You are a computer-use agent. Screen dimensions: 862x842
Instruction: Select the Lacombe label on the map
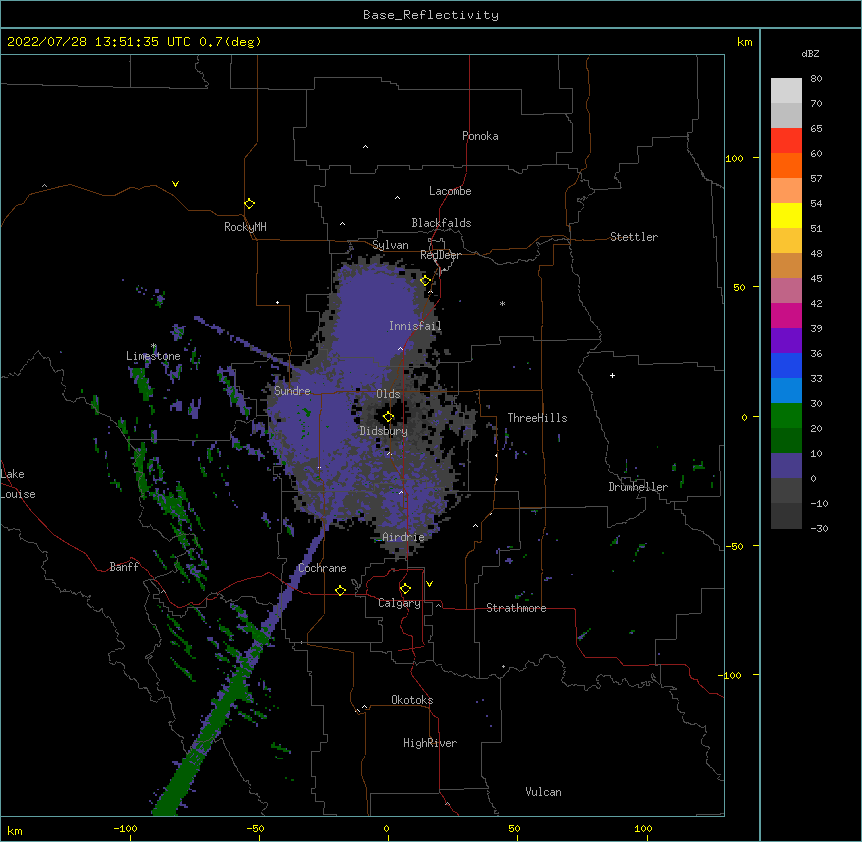tap(450, 191)
